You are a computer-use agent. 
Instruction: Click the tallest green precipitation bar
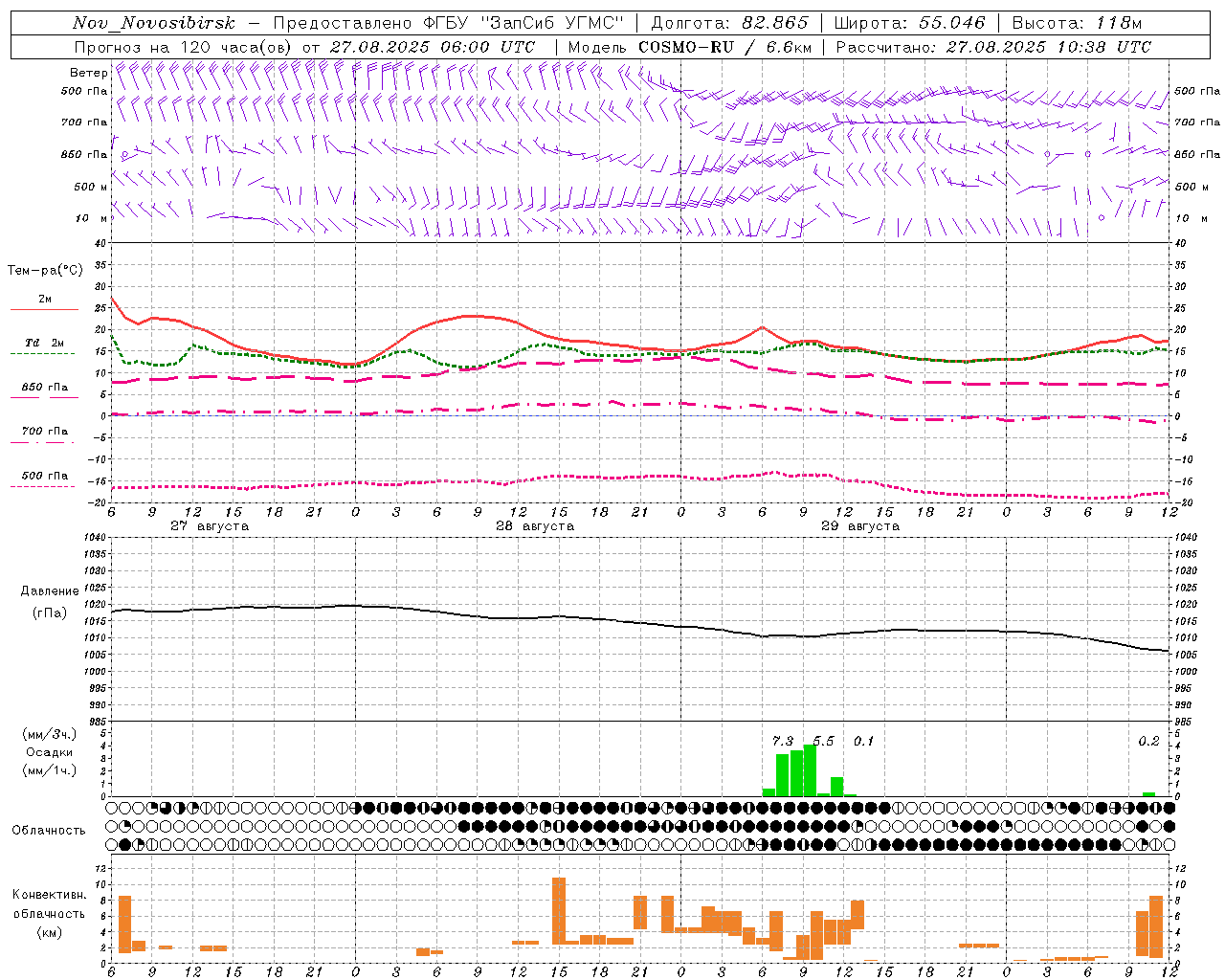[810, 770]
